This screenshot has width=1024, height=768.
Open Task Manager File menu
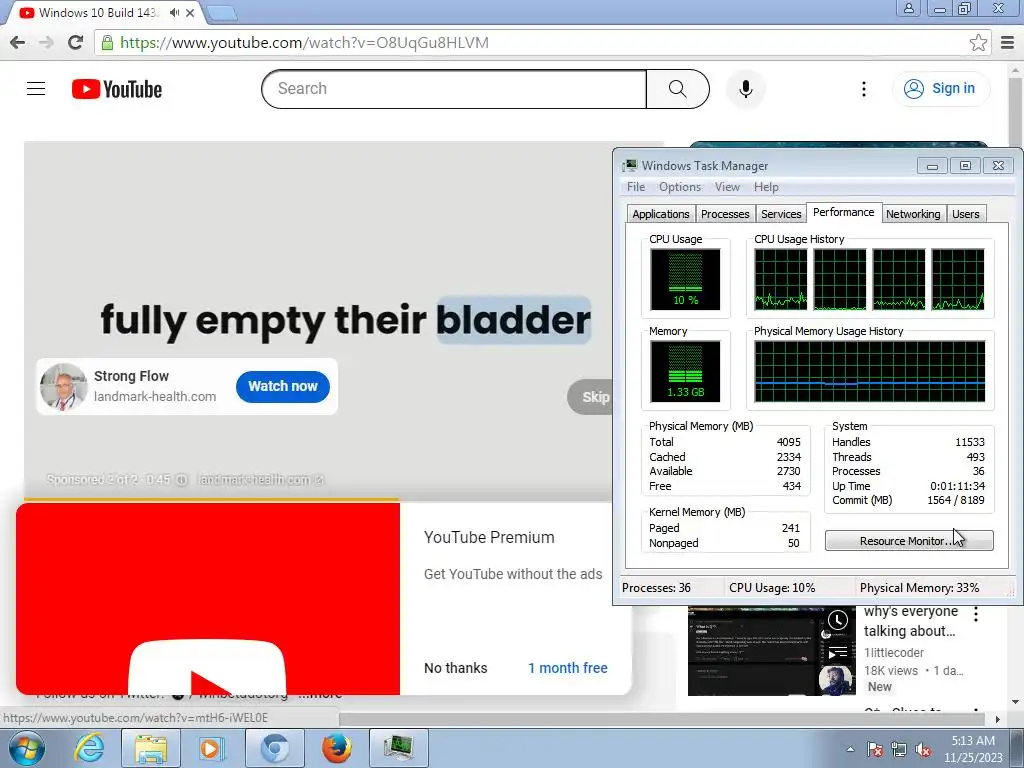[x=635, y=187]
